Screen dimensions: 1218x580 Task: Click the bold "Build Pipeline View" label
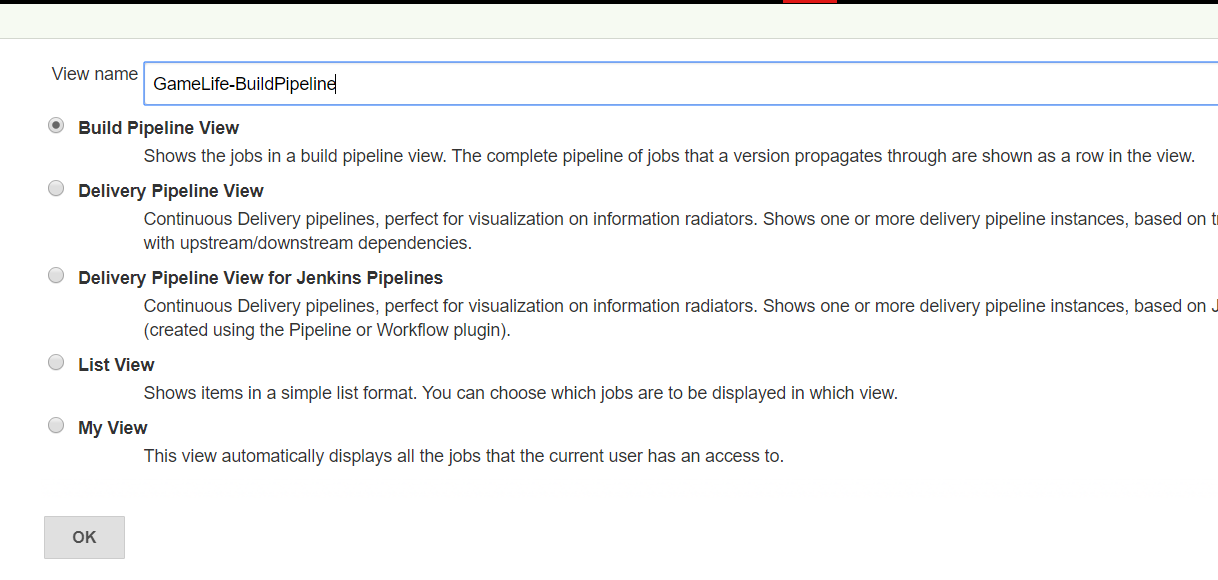click(158, 128)
